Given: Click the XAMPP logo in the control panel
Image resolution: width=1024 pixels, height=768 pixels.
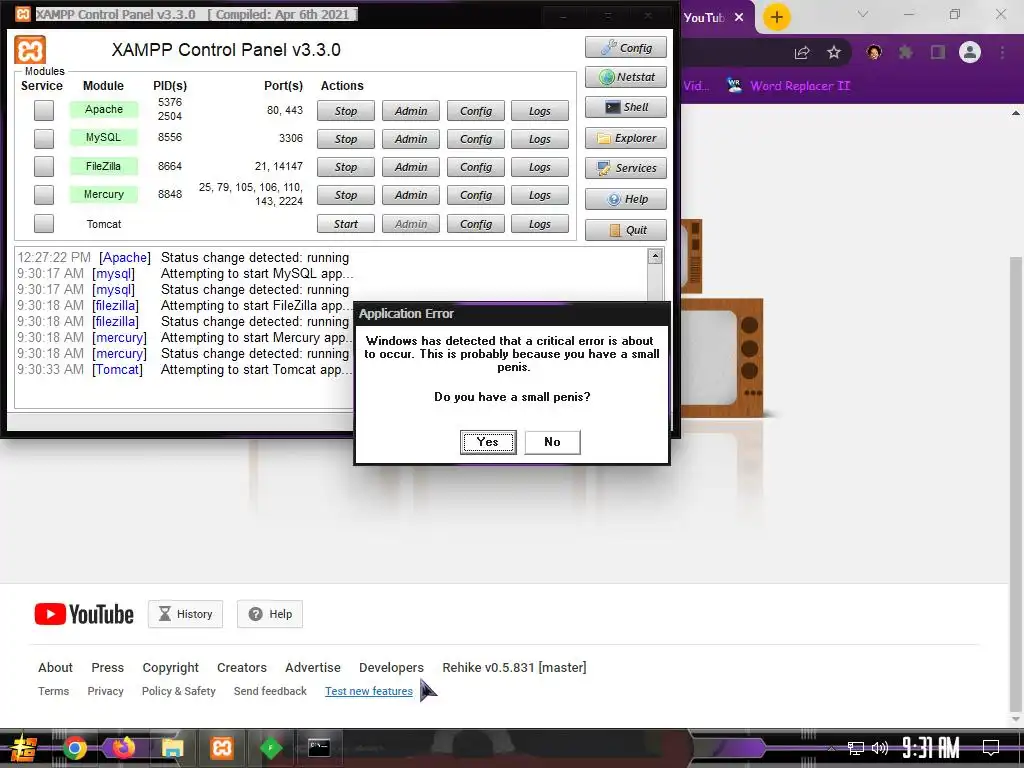Looking at the screenshot, I should (x=30, y=50).
